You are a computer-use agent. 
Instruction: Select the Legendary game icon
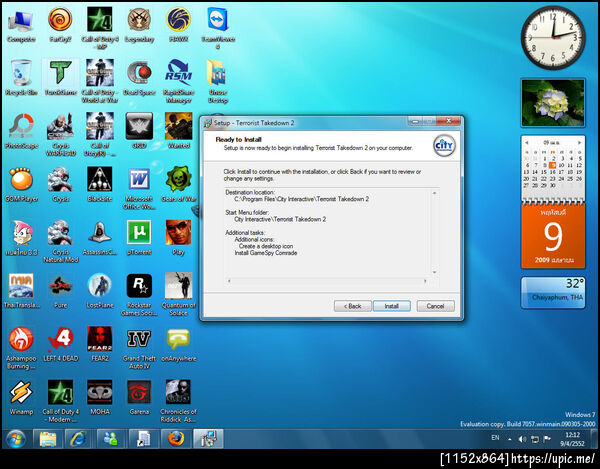coord(139,24)
